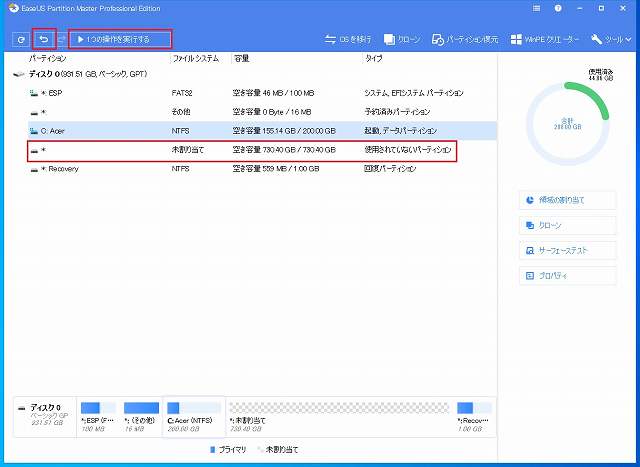Click '回復パーティション' type cell
The width and height of the screenshot is (640, 467).
tap(390, 169)
